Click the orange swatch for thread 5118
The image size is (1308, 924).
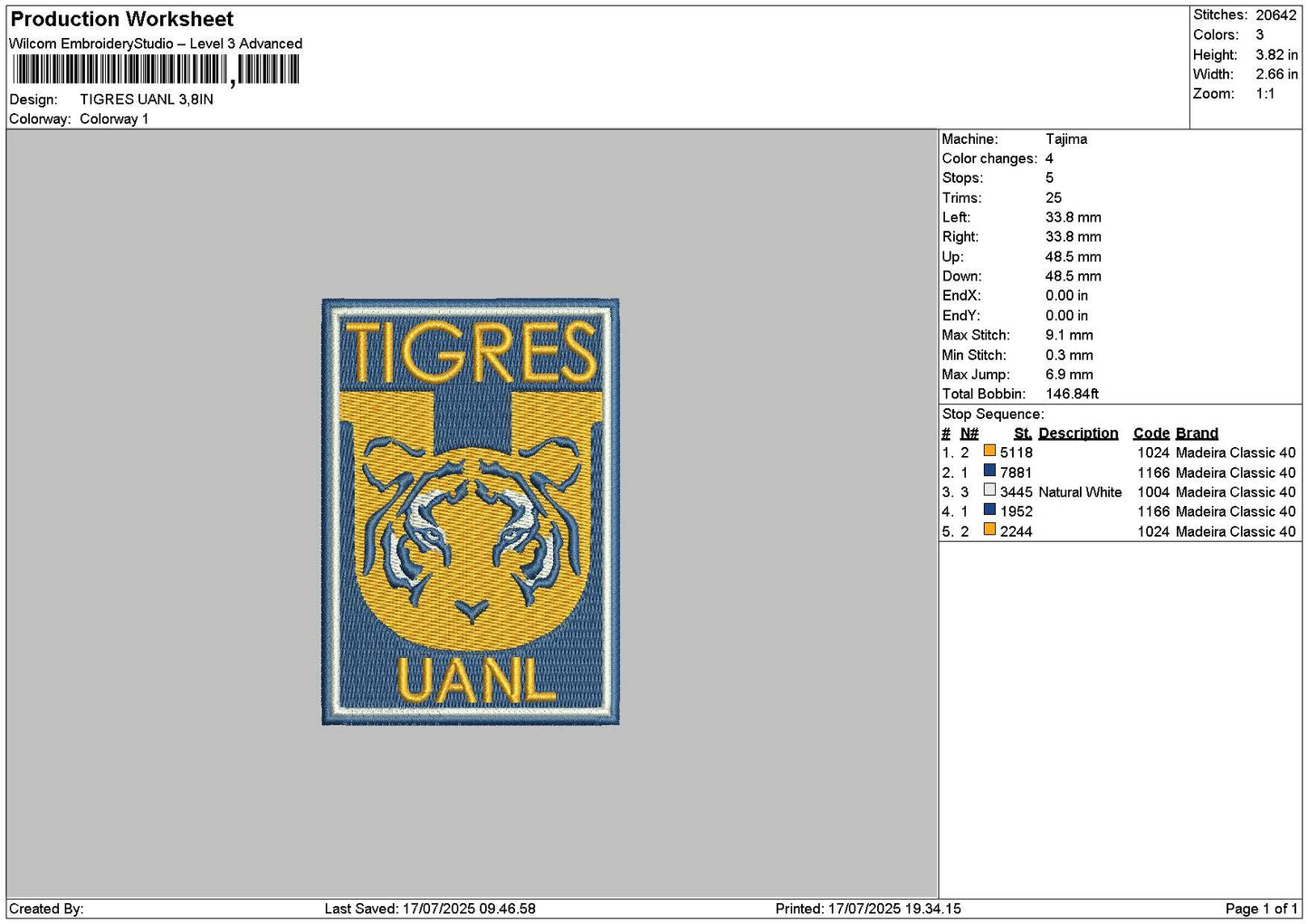(x=989, y=452)
